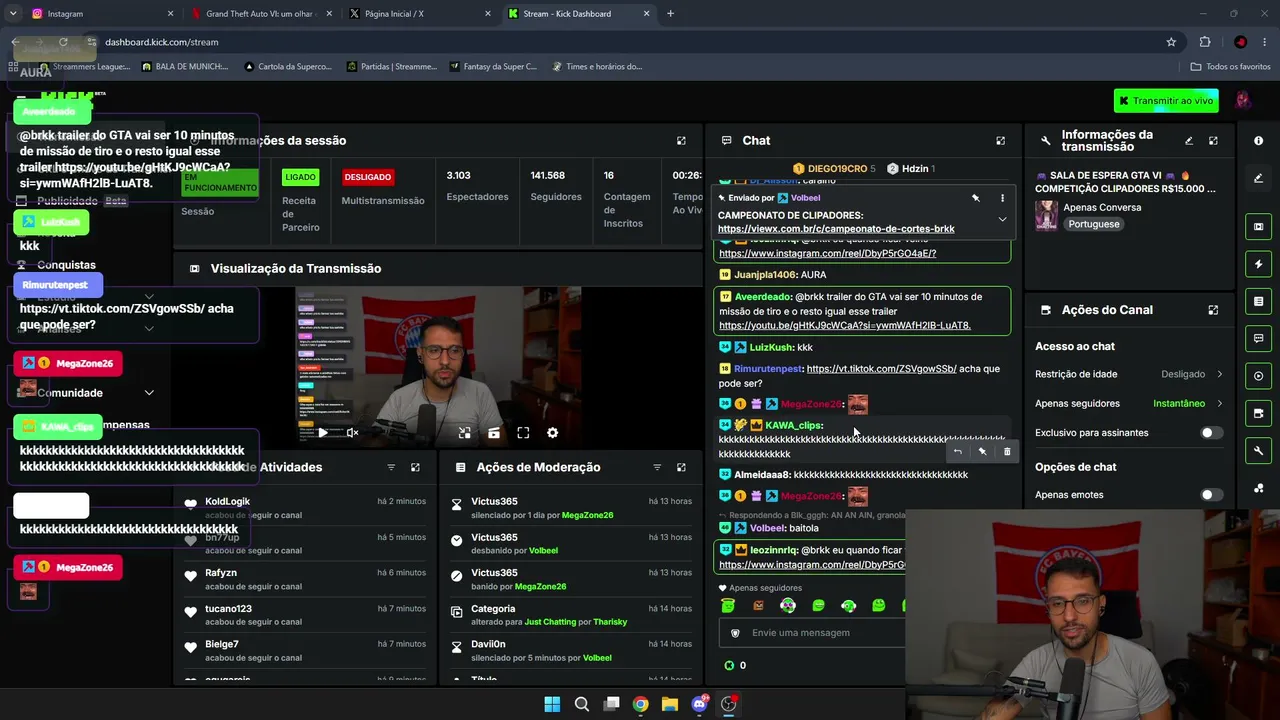Filter the Ações de Moderação list
1280x720 pixels.
point(657,467)
